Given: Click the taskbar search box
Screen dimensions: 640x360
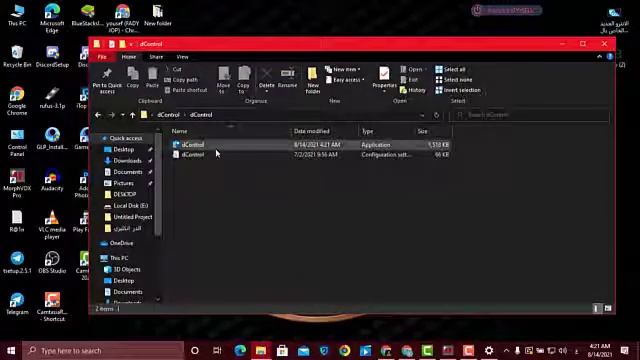Looking at the screenshot, I should pos(103,351).
